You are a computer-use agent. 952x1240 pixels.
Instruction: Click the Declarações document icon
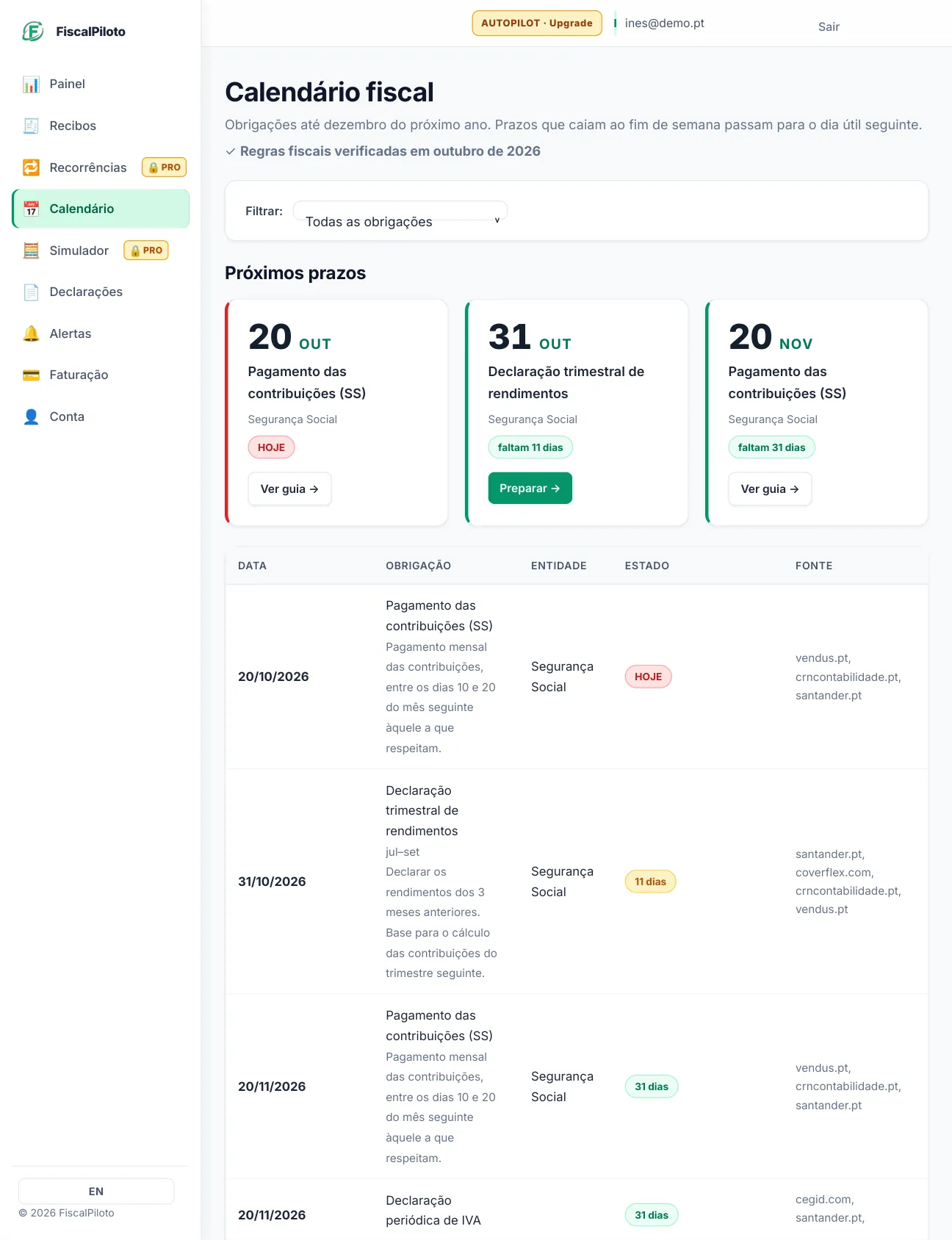(31, 292)
